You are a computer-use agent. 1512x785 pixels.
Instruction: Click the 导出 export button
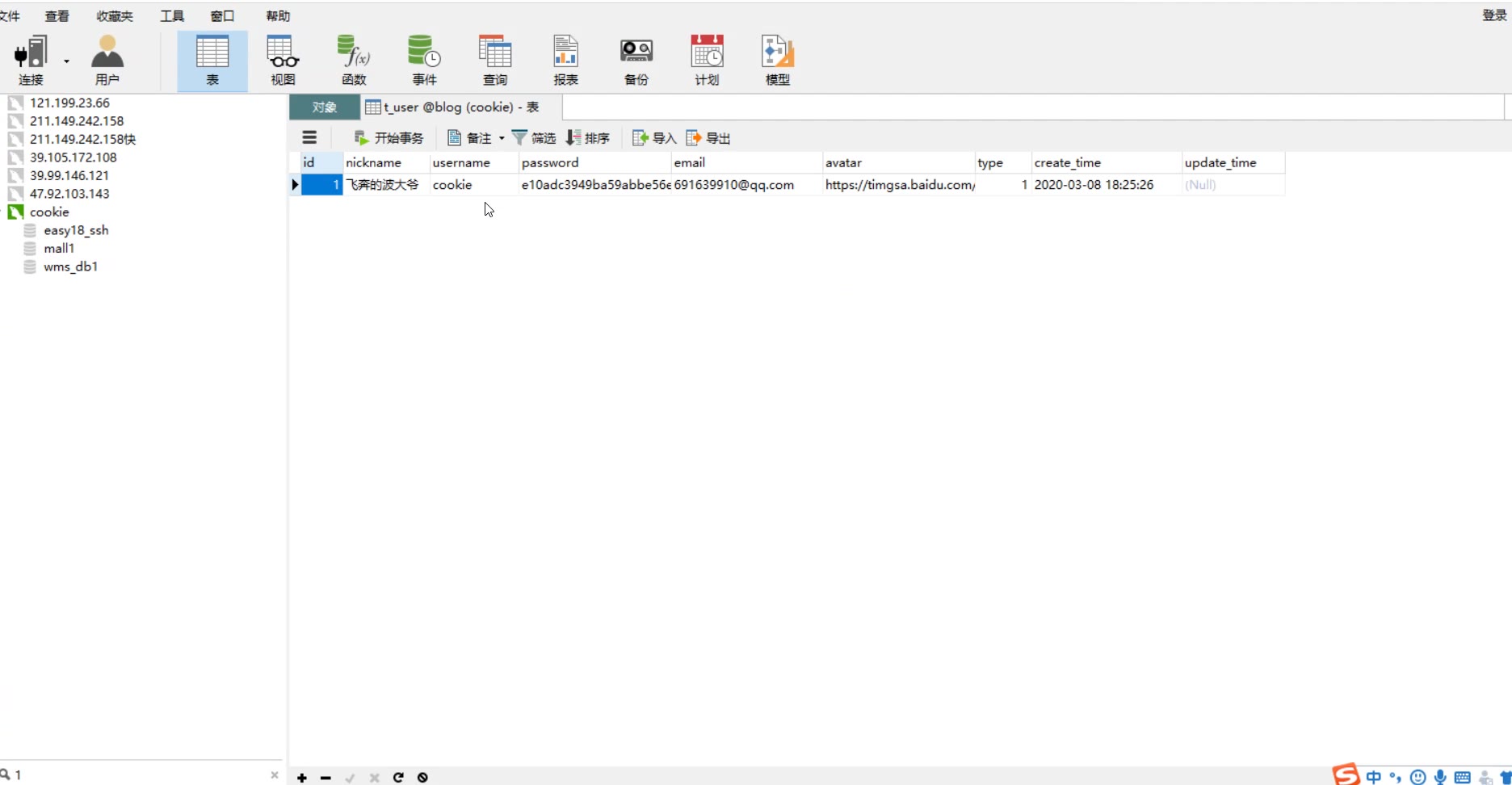[708, 138]
